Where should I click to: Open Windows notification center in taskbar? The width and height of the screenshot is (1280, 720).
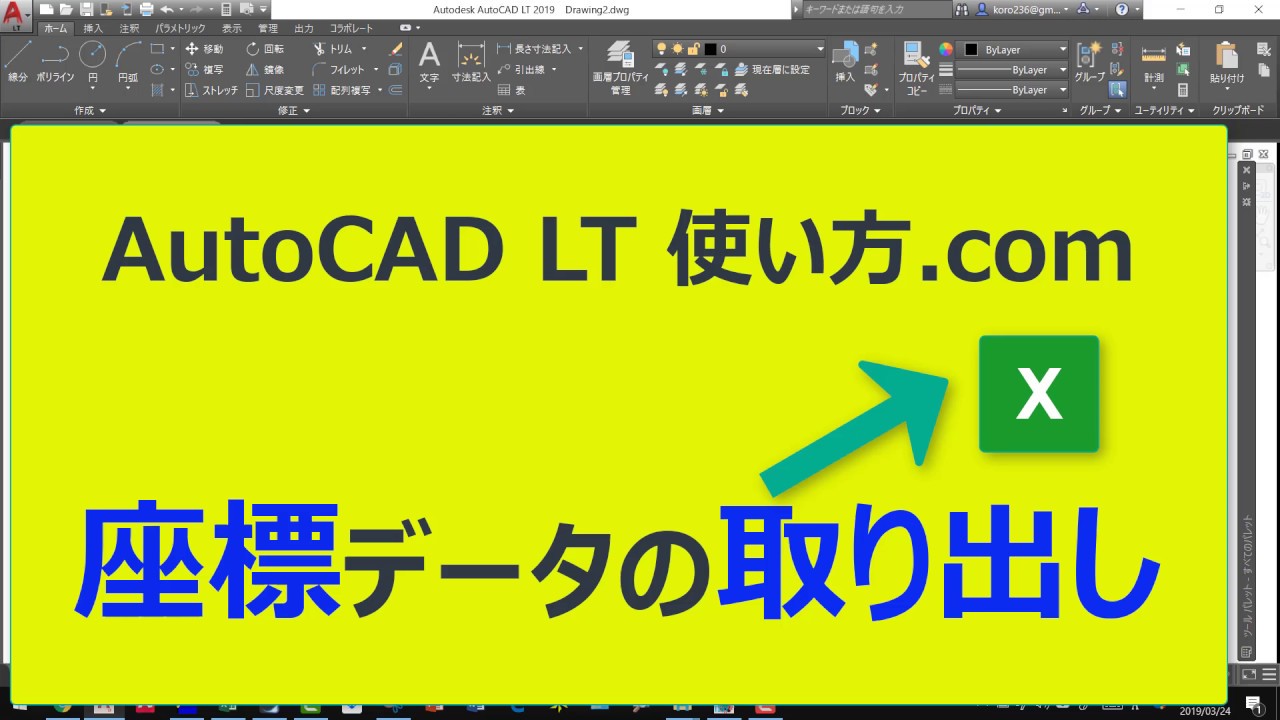[x=1253, y=704]
